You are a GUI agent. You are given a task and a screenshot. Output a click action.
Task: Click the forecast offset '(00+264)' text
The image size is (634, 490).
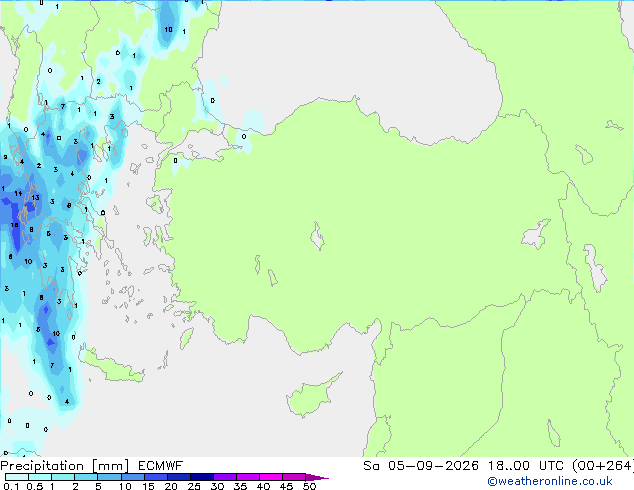[x=603, y=465]
